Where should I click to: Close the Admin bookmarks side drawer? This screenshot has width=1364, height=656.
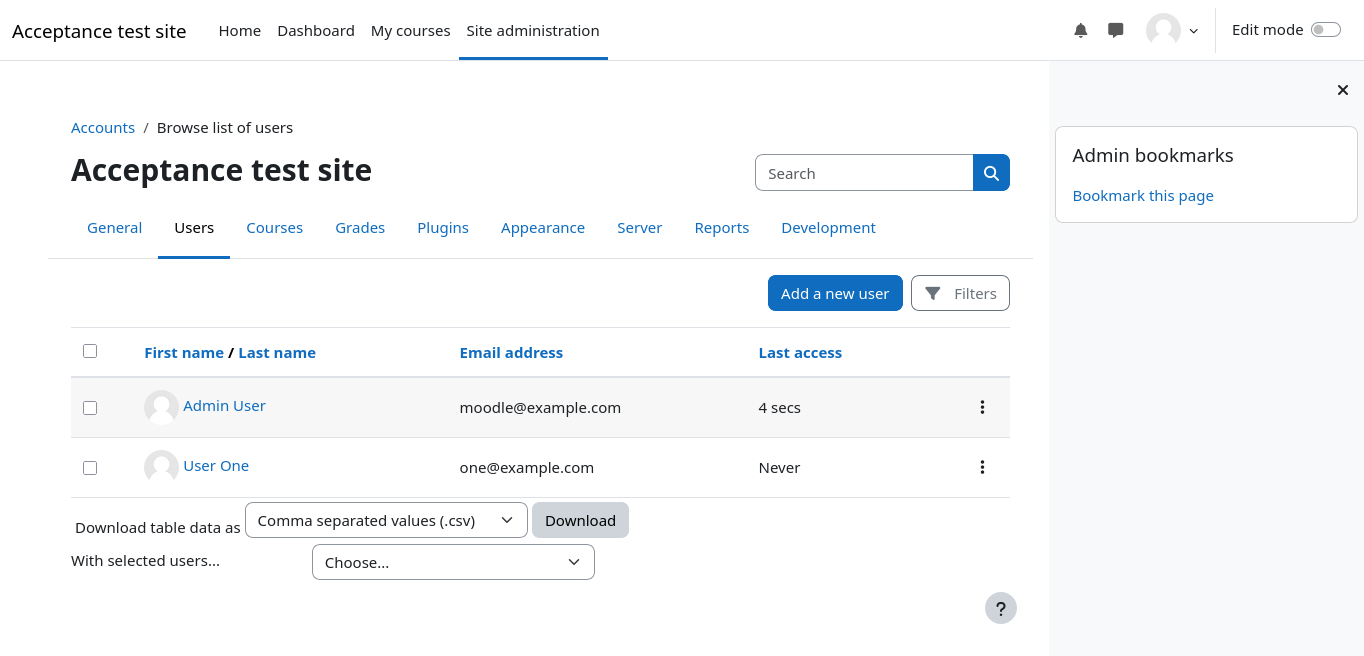(1343, 90)
